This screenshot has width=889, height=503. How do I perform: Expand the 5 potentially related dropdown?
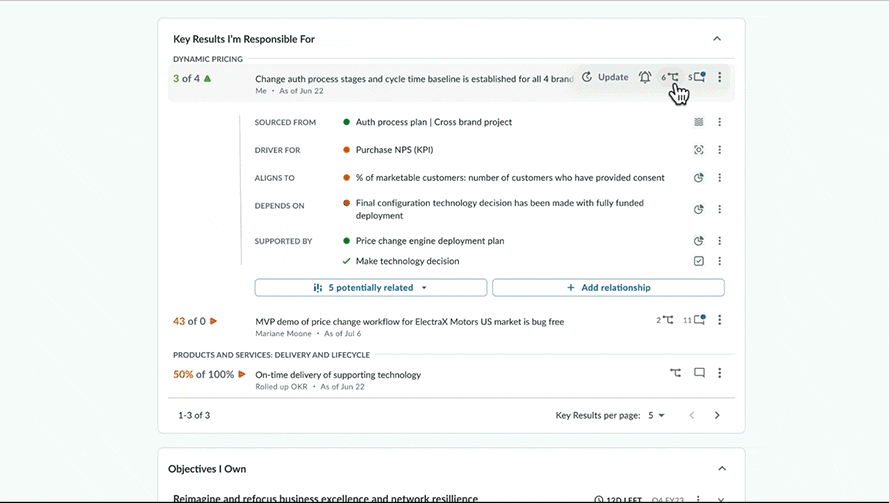[371, 288]
